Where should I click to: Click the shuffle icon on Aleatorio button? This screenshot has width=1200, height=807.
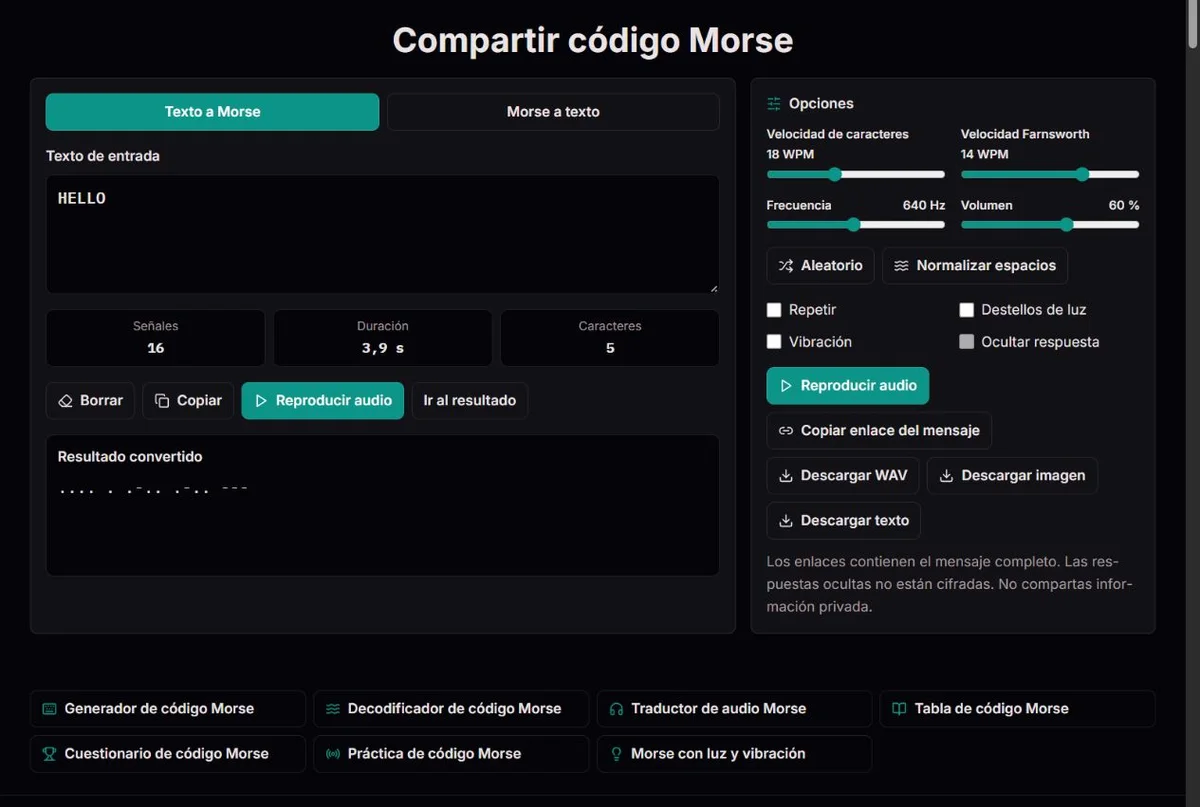(786, 266)
